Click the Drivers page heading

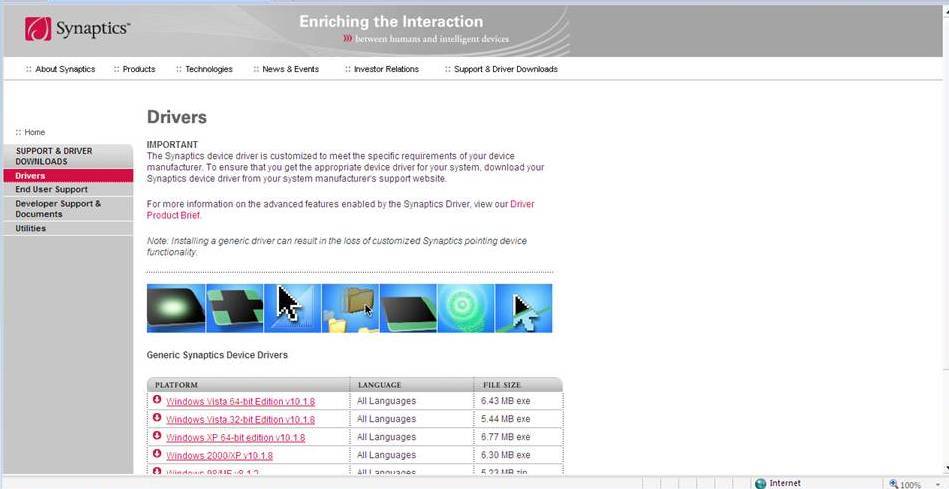(177, 117)
